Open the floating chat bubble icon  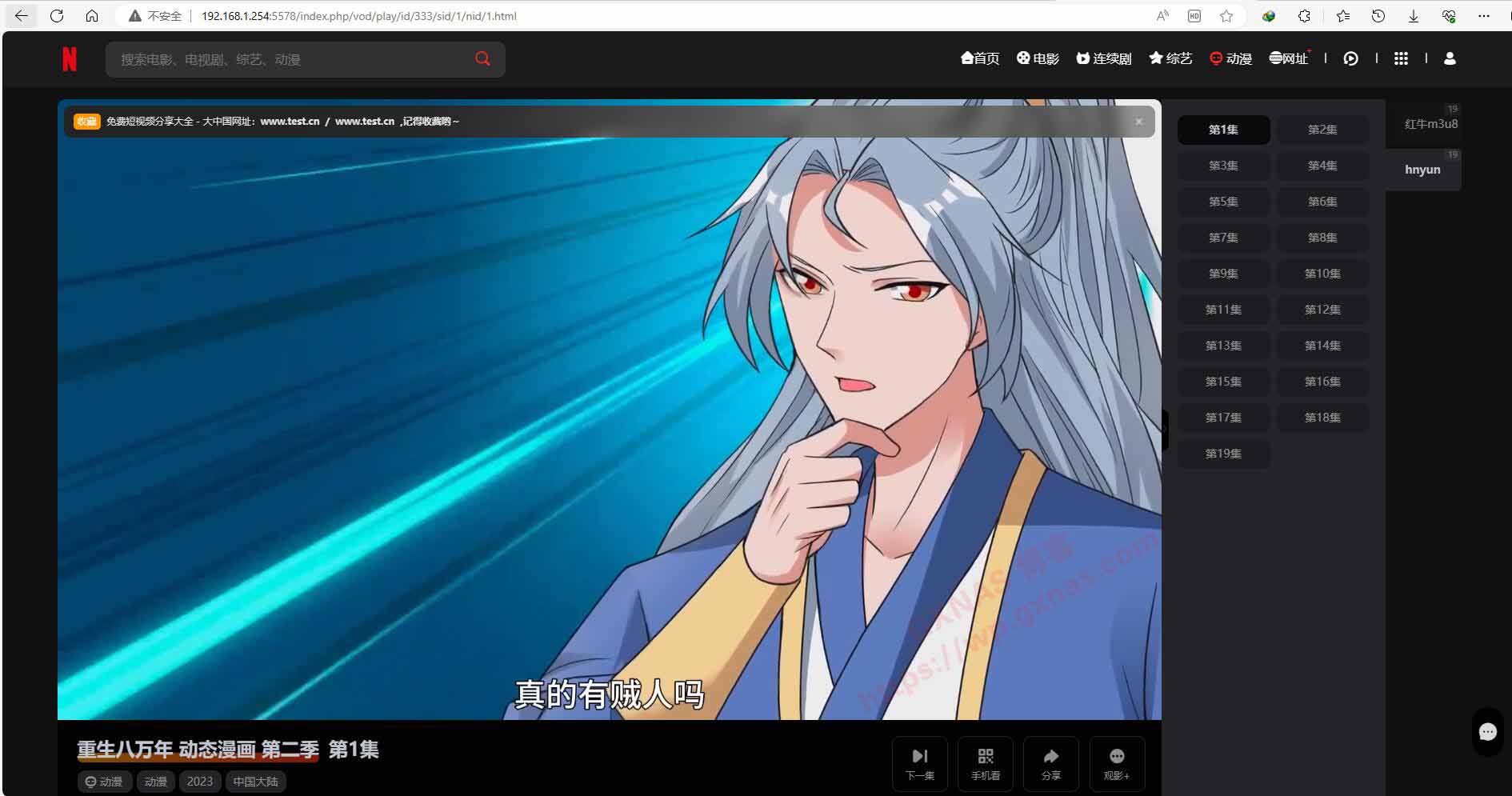1487,731
